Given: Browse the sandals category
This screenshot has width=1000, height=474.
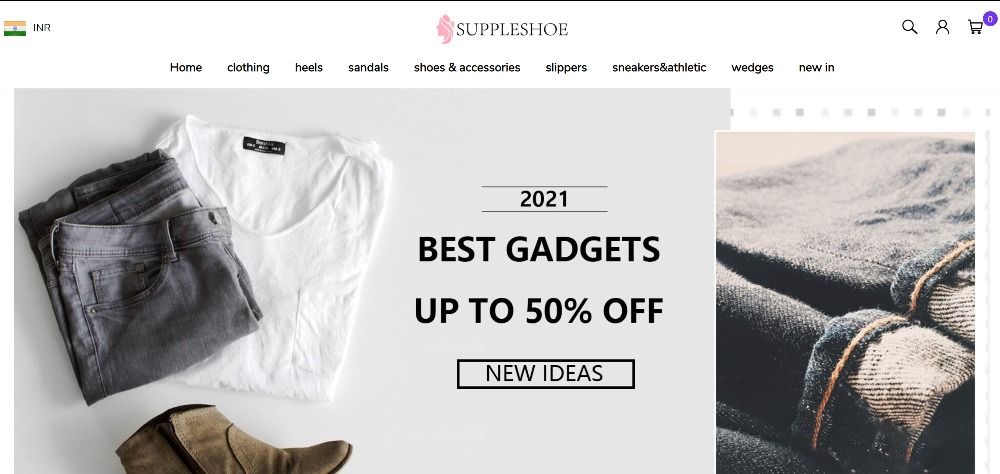Looking at the screenshot, I should (x=368, y=68).
